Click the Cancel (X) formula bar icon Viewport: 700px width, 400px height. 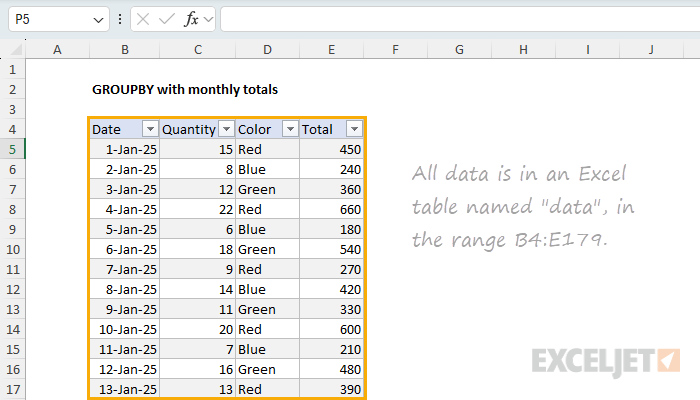coord(143,19)
